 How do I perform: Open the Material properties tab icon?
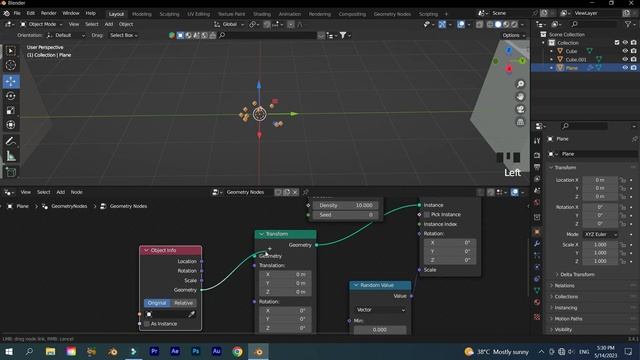pyautogui.click(x=537, y=302)
